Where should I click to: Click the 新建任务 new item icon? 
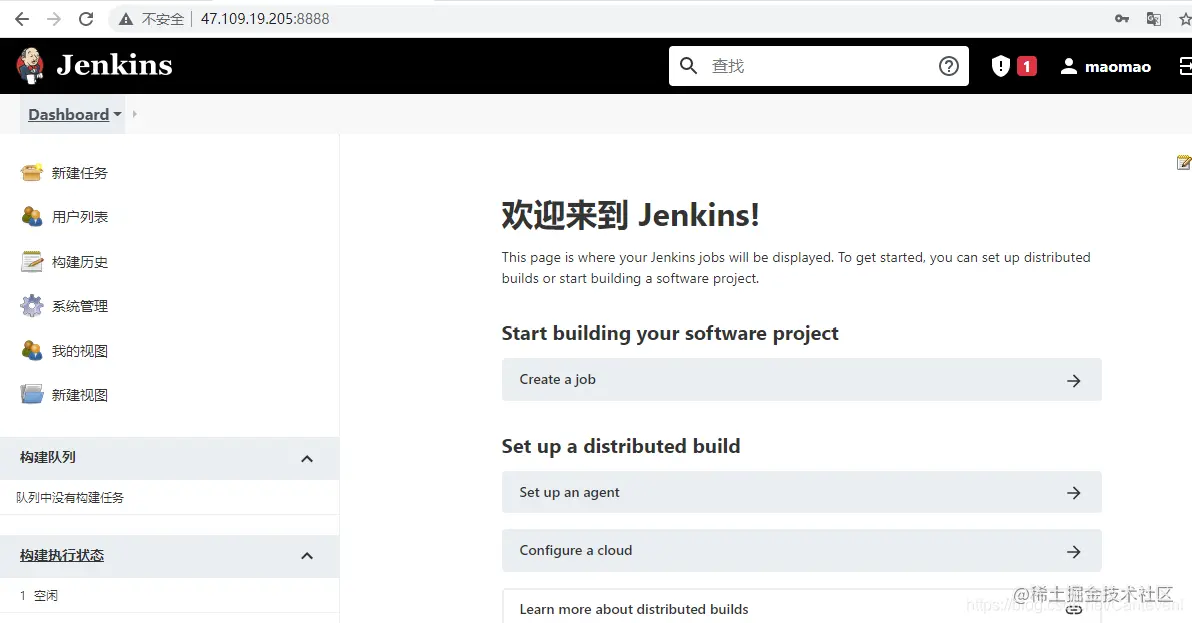pyautogui.click(x=31, y=172)
